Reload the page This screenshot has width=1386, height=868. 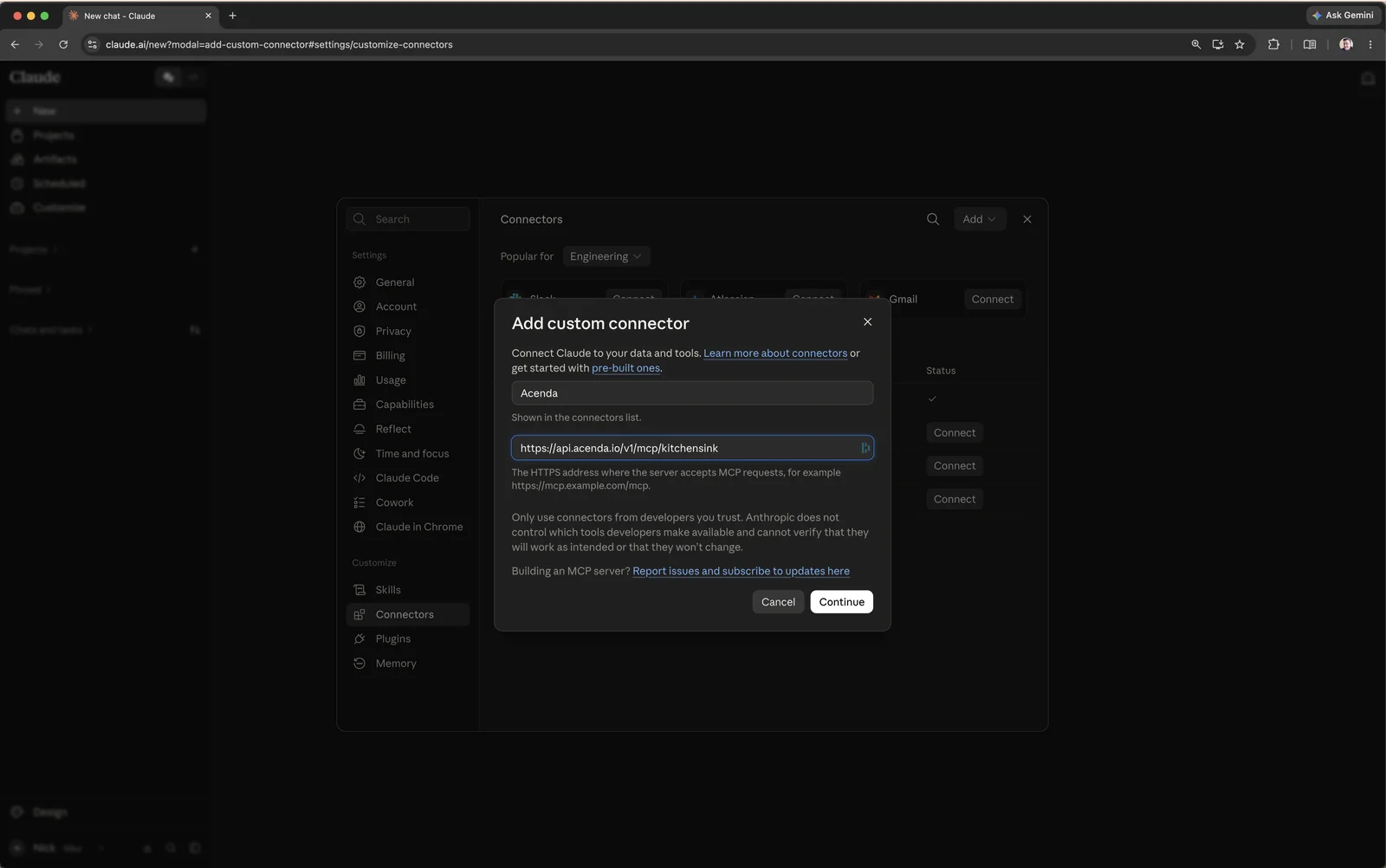(63, 44)
